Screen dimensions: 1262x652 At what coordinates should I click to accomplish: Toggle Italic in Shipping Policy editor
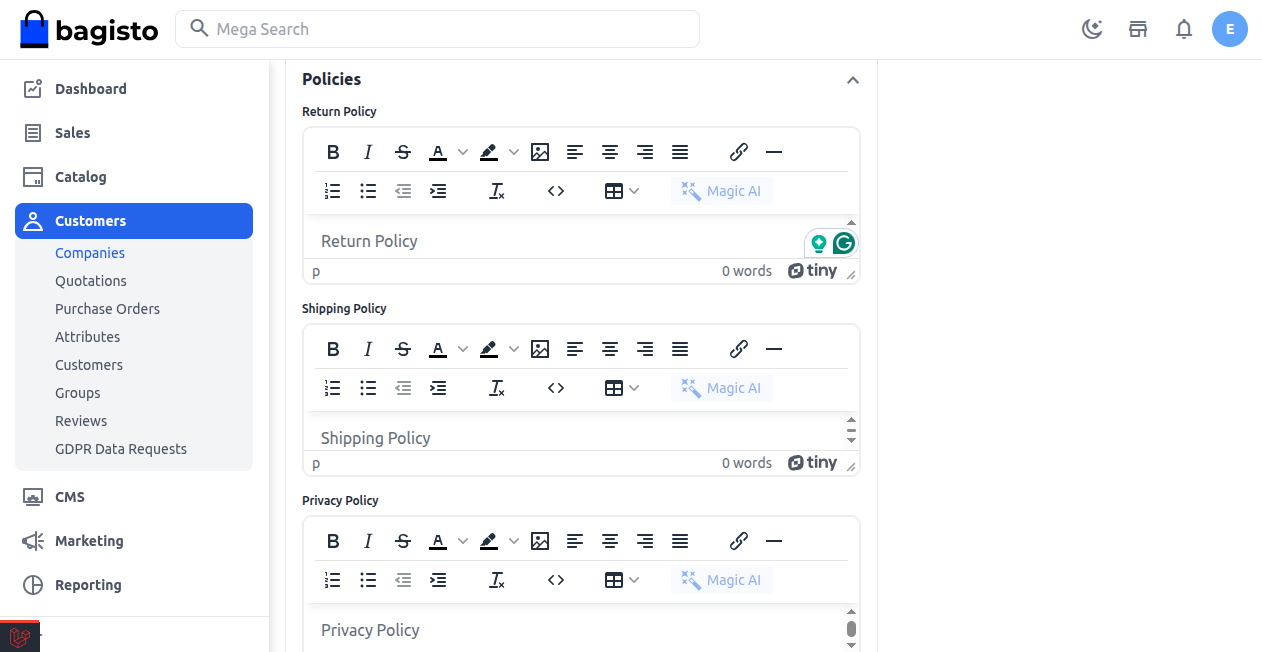coord(368,349)
